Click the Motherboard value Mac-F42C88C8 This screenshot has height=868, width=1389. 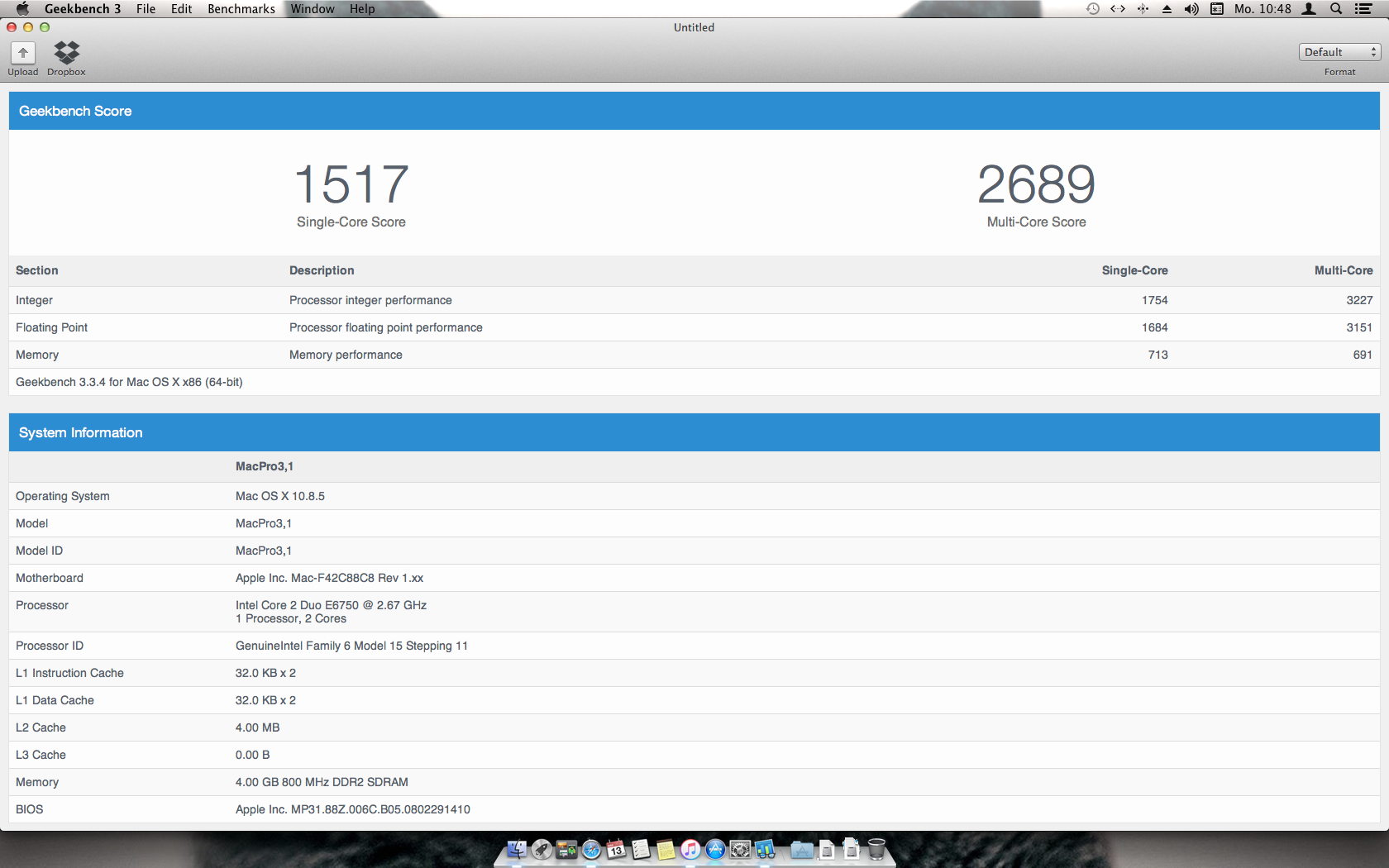329,578
